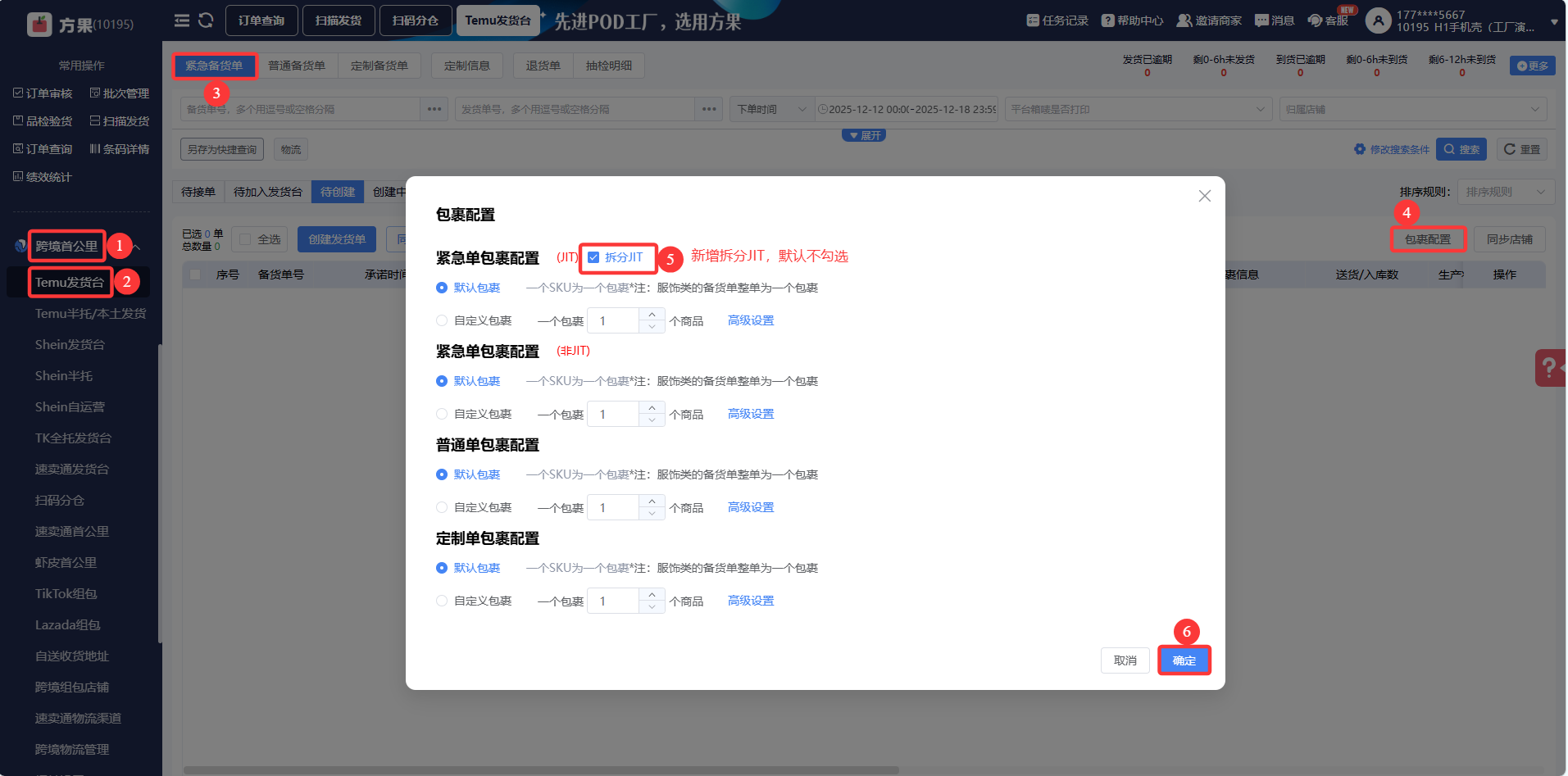Viewport: 1568px width, 776px height.
Task: Open TK全托发货台 in the sidebar
Action: pyautogui.click(x=73, y=438)
